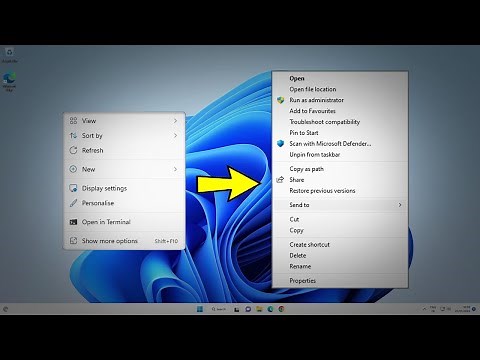
Task: Choose Delete in the classic menu
Action: click(340, 256)
